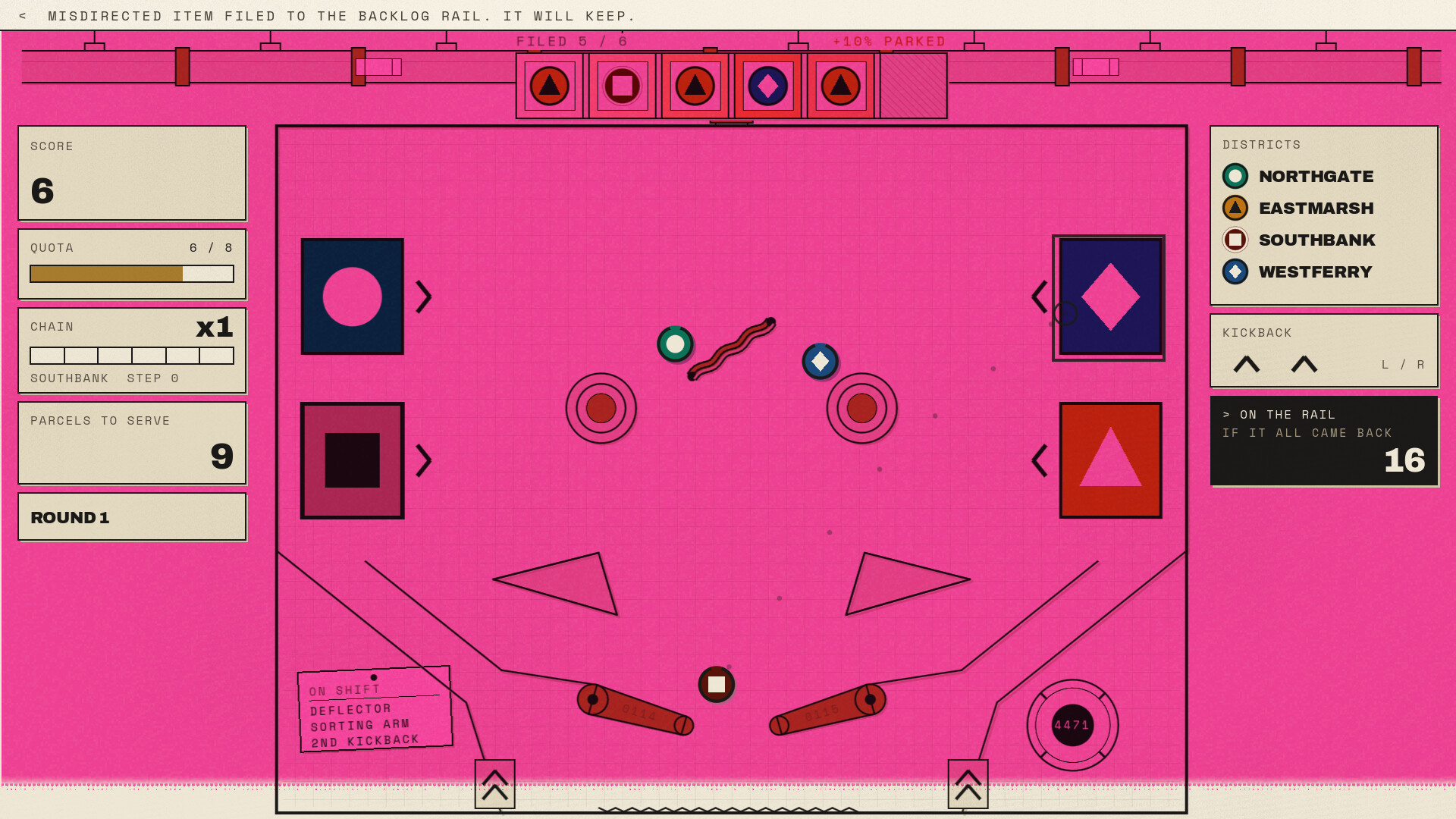Image resolution: width=1456 pixels, height=819 pixels.
Task: Open the Round 1 panel
Action: coord(132,517)
